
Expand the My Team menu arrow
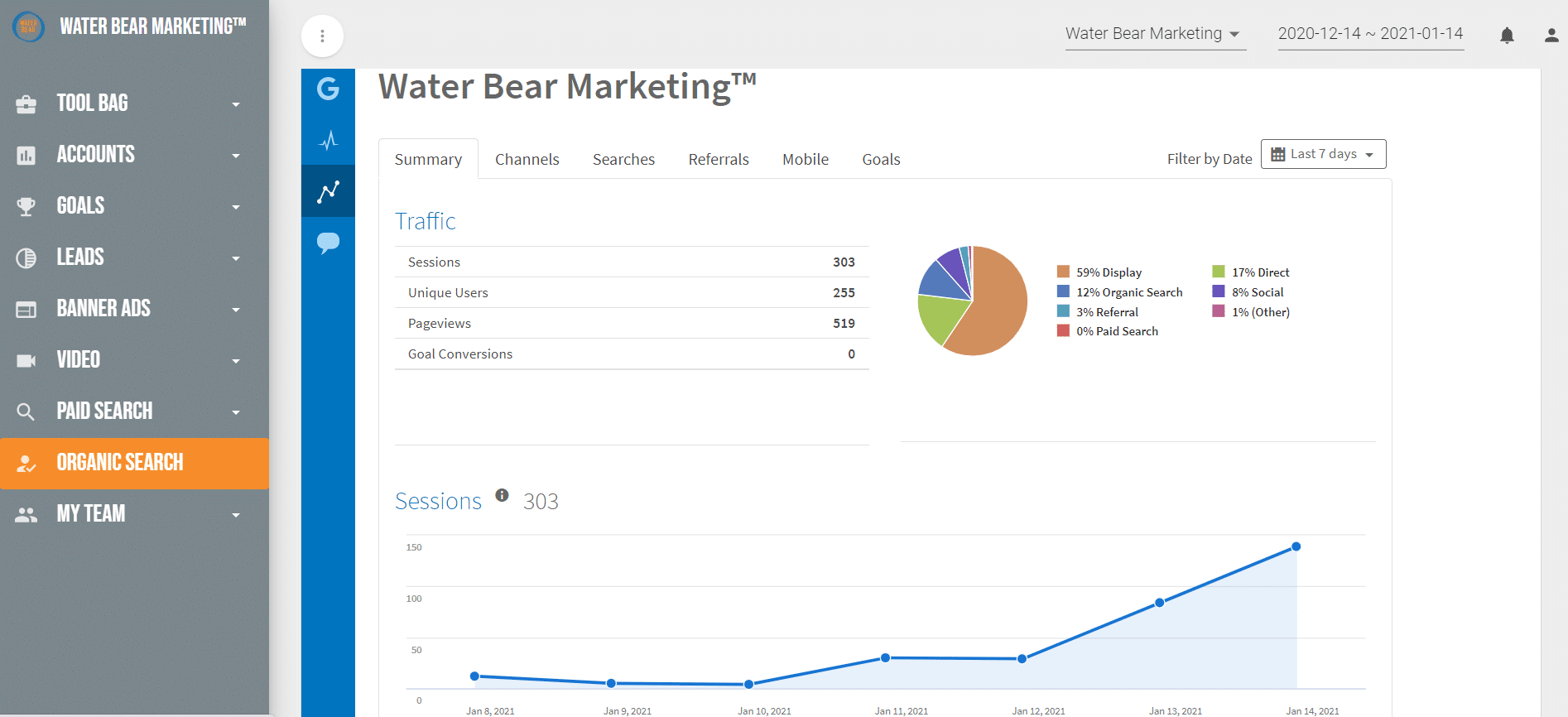(x=236, y=515)
